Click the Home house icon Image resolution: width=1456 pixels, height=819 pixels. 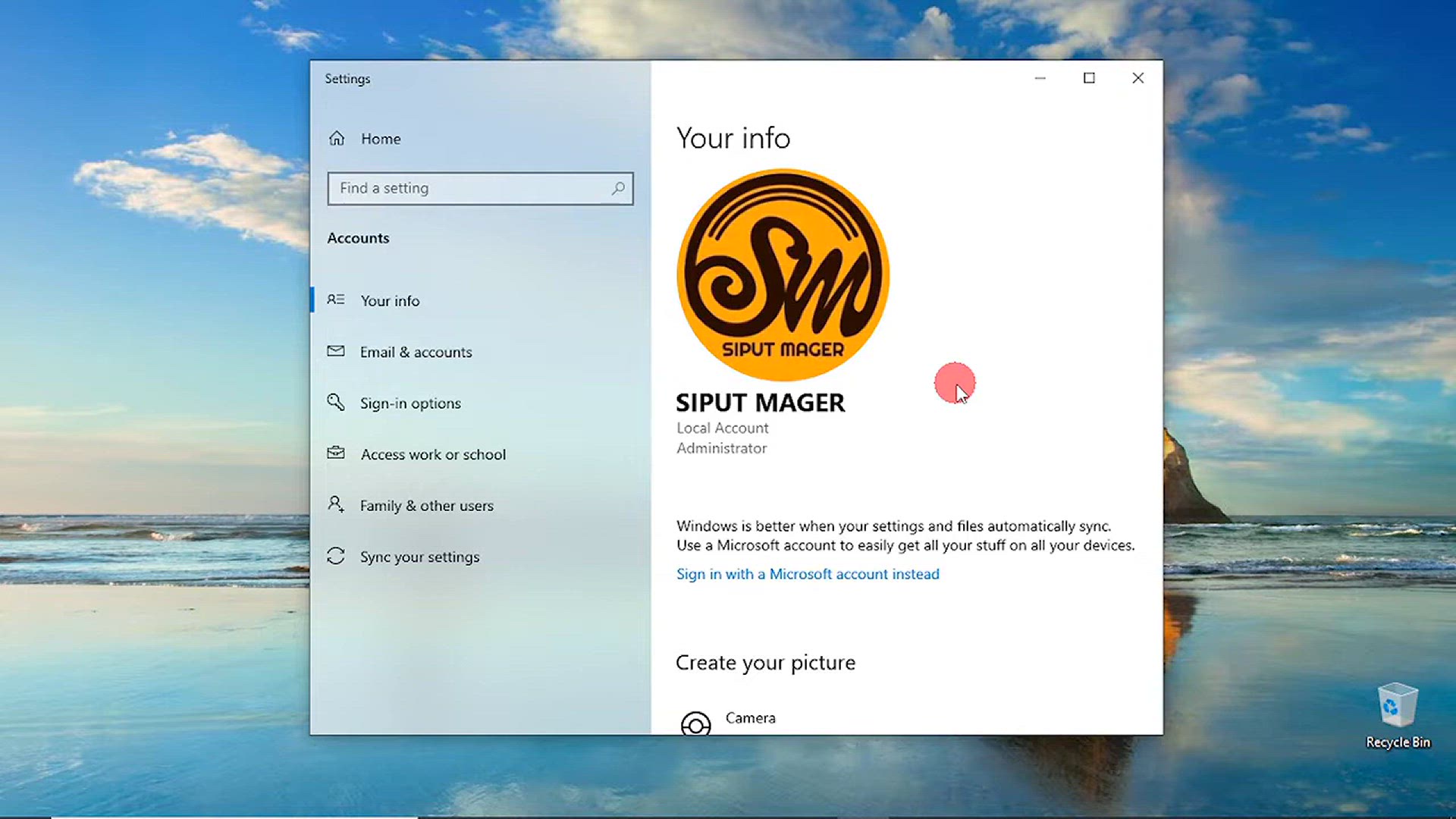337,139
